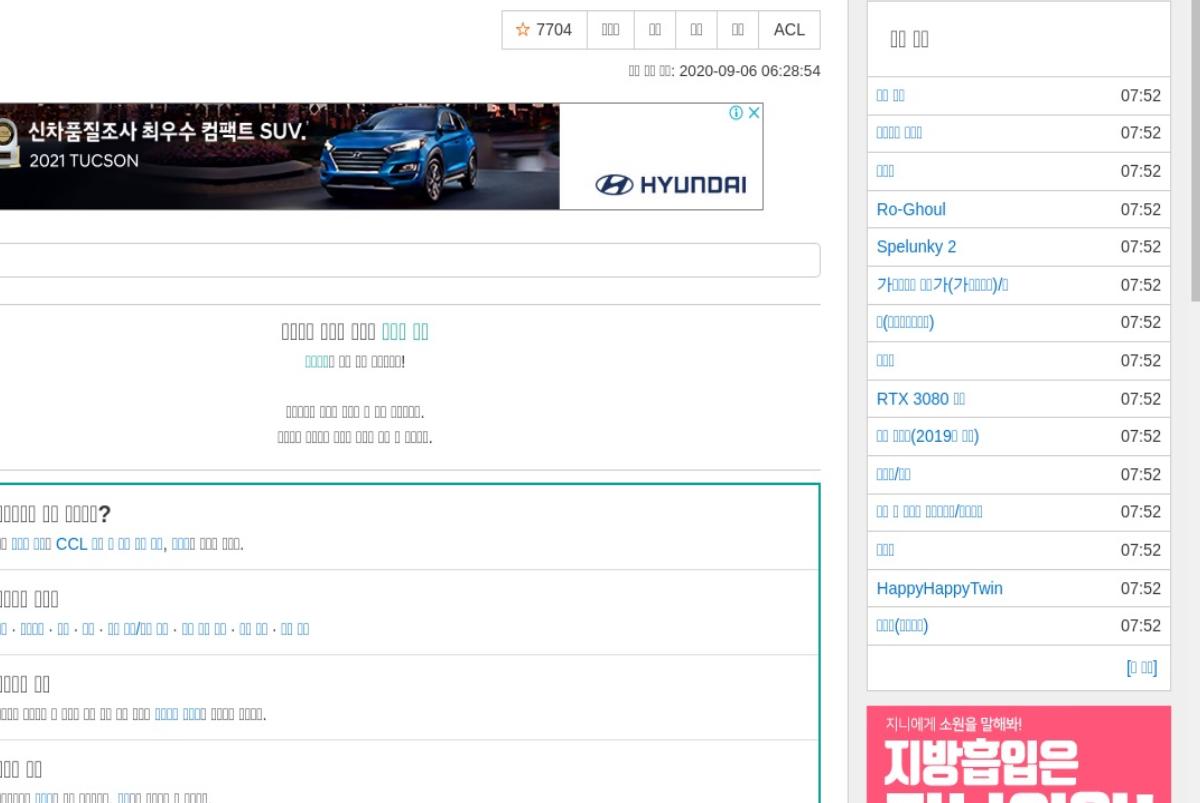
Task: Star the page using the 7704 button
Action: coord(544,30)
